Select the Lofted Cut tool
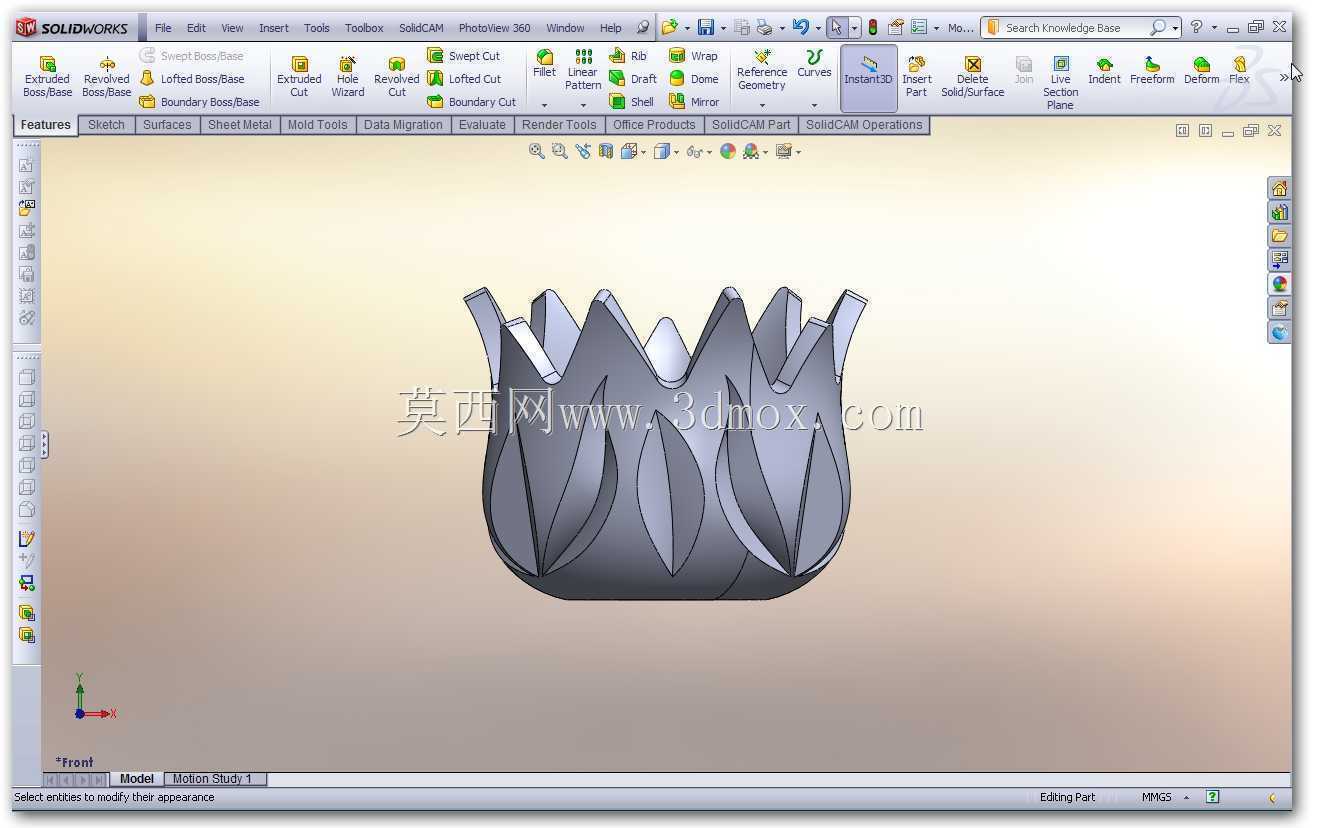 click(464, 78)
